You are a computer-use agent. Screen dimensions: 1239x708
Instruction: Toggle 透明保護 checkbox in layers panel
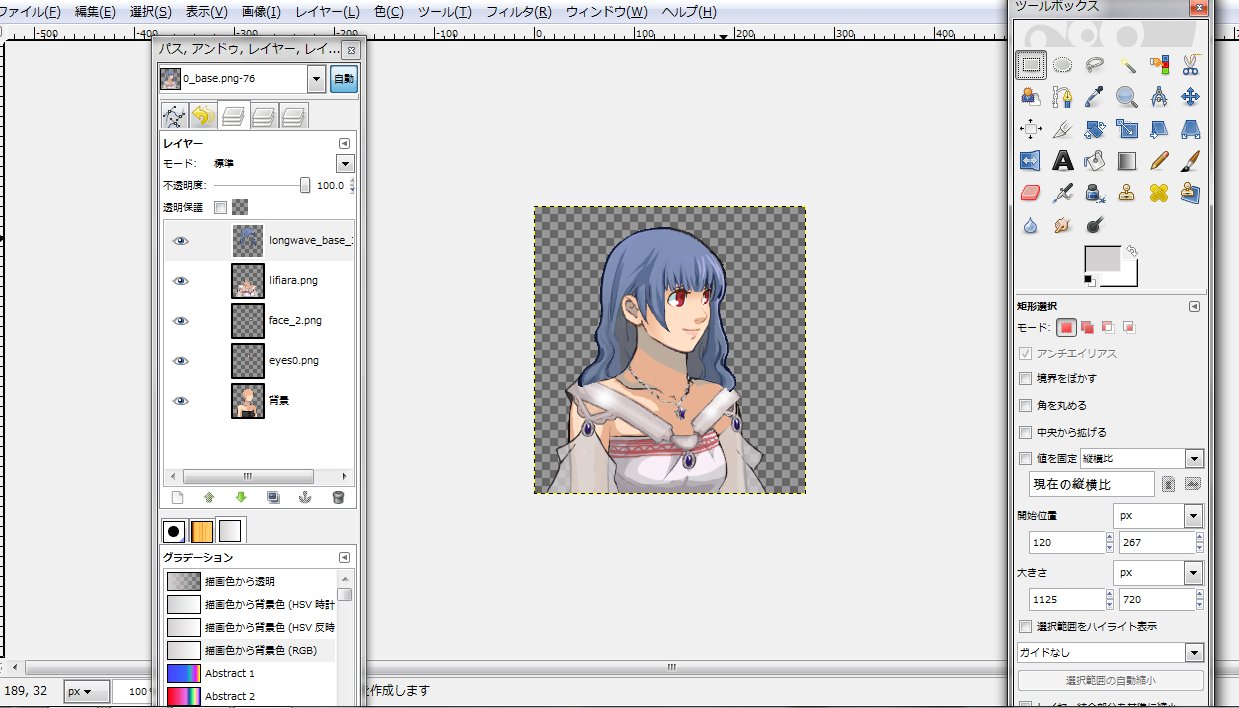[x=220, y=208]
